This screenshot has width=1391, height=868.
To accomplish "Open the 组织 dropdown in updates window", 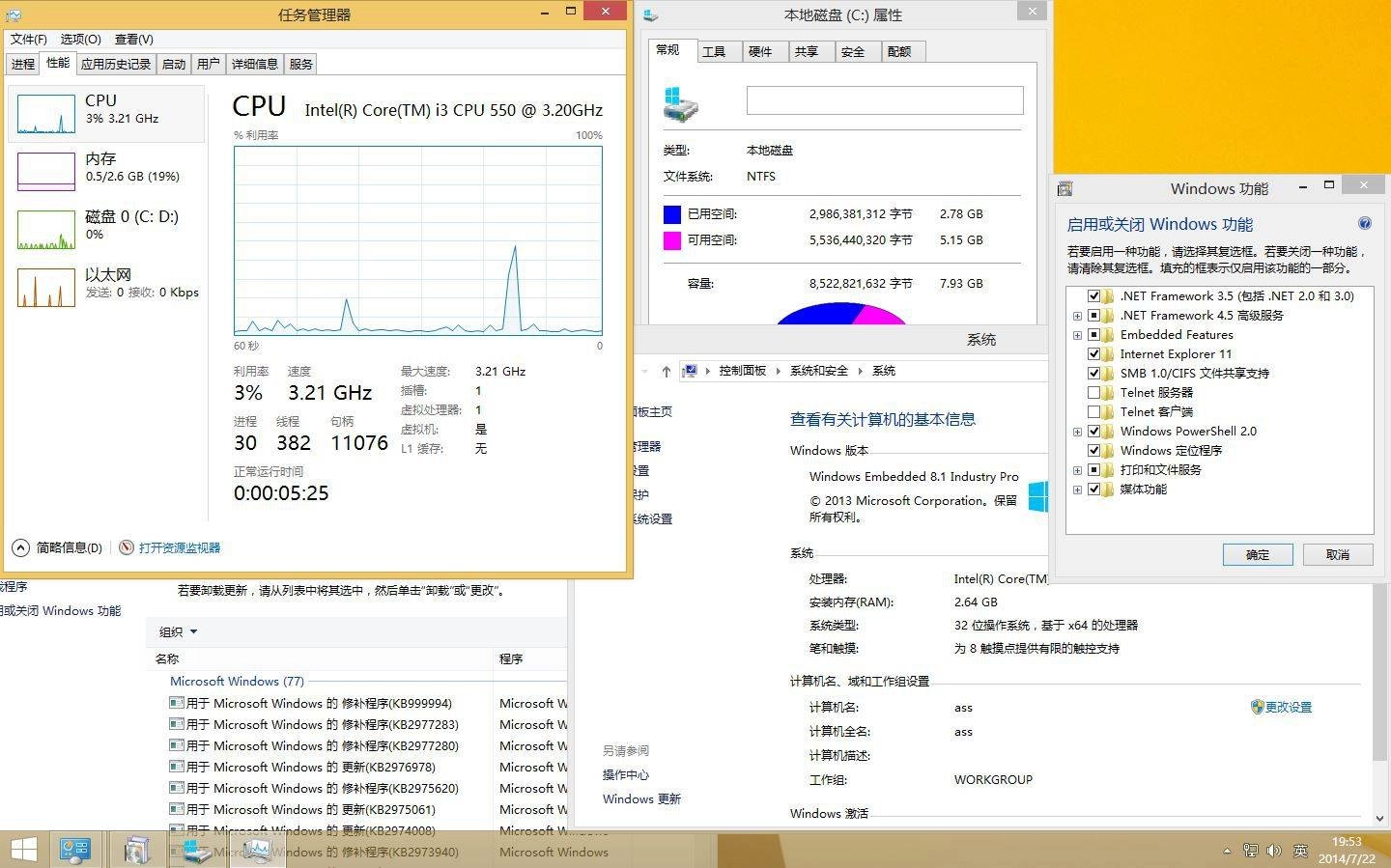I will [x=178, y=631].
